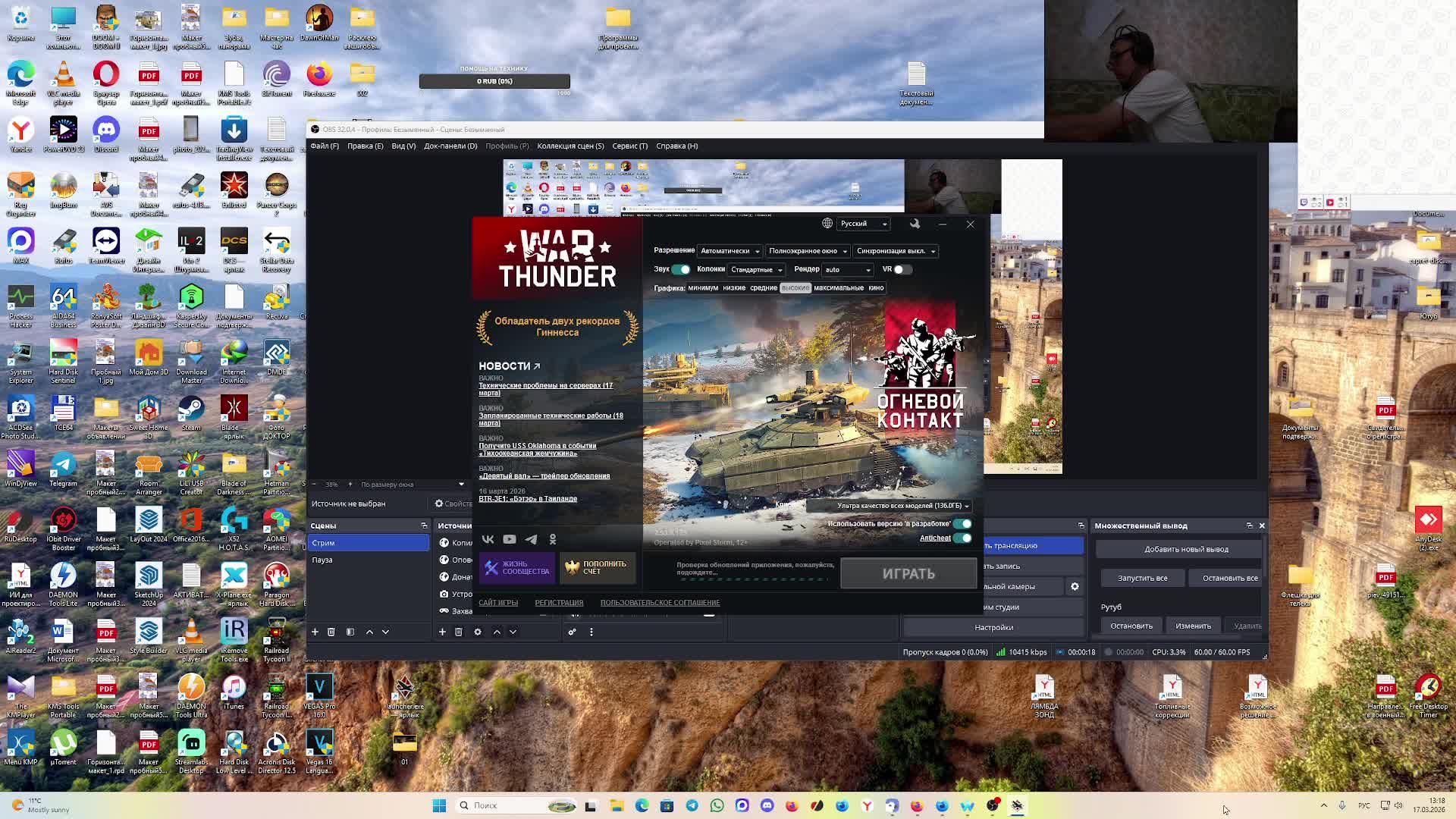The height and width of the screenshot is (819, 1456).
Task: Select максимальные graphics preset
Action: 838,288
